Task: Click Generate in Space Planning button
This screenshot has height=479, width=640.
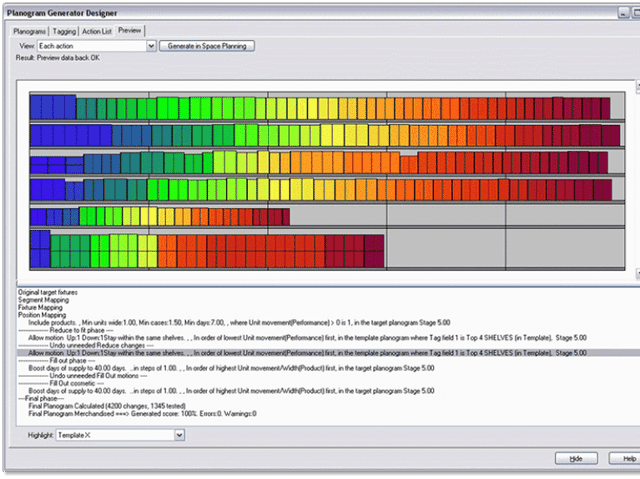Action: pyautogui.click(x=208, y=46)
